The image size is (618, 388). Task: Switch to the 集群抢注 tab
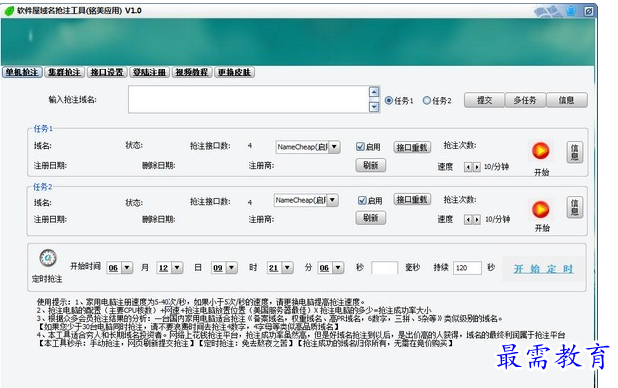point(65,73)
